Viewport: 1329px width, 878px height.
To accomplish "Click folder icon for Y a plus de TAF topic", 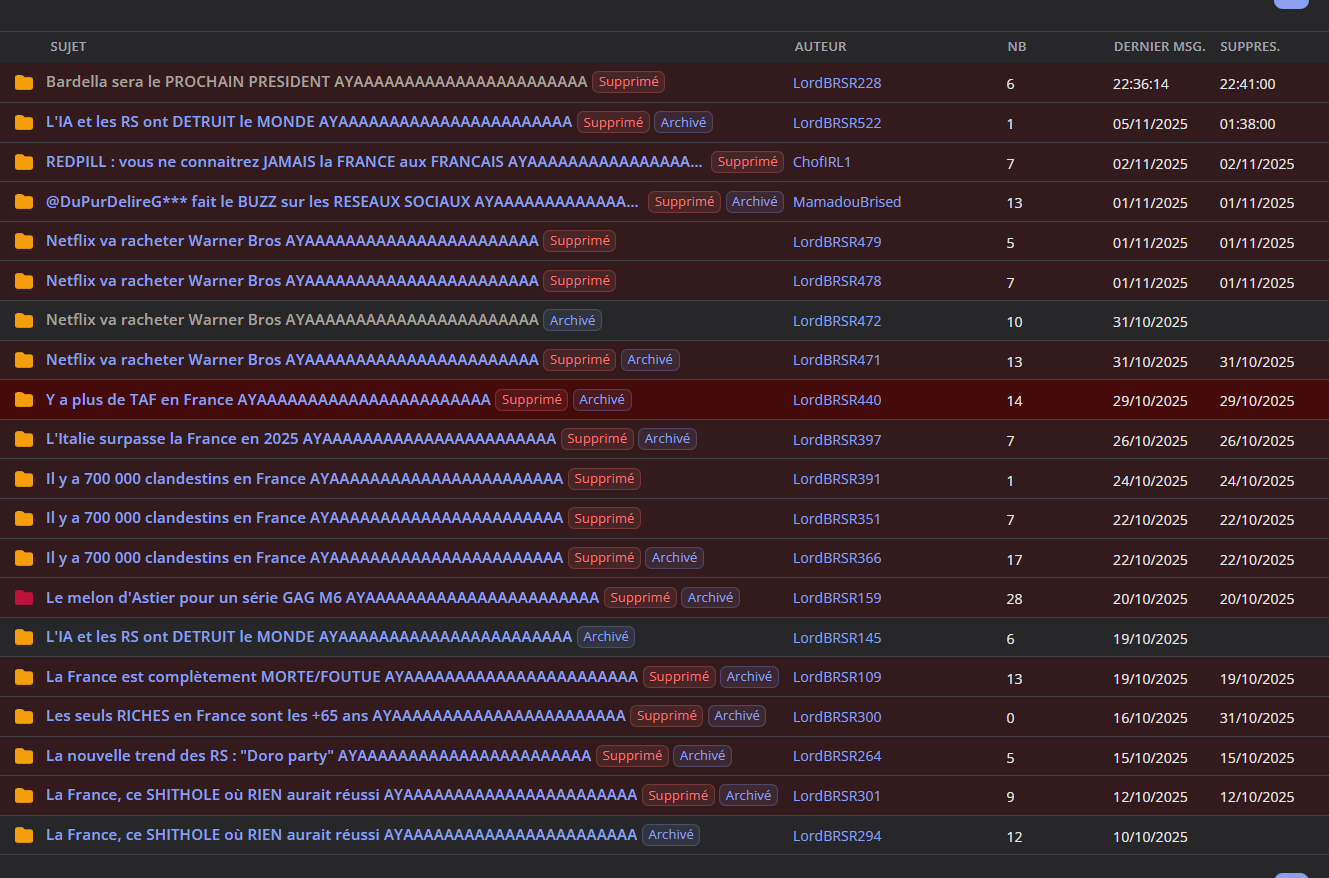I will (24, 400).
